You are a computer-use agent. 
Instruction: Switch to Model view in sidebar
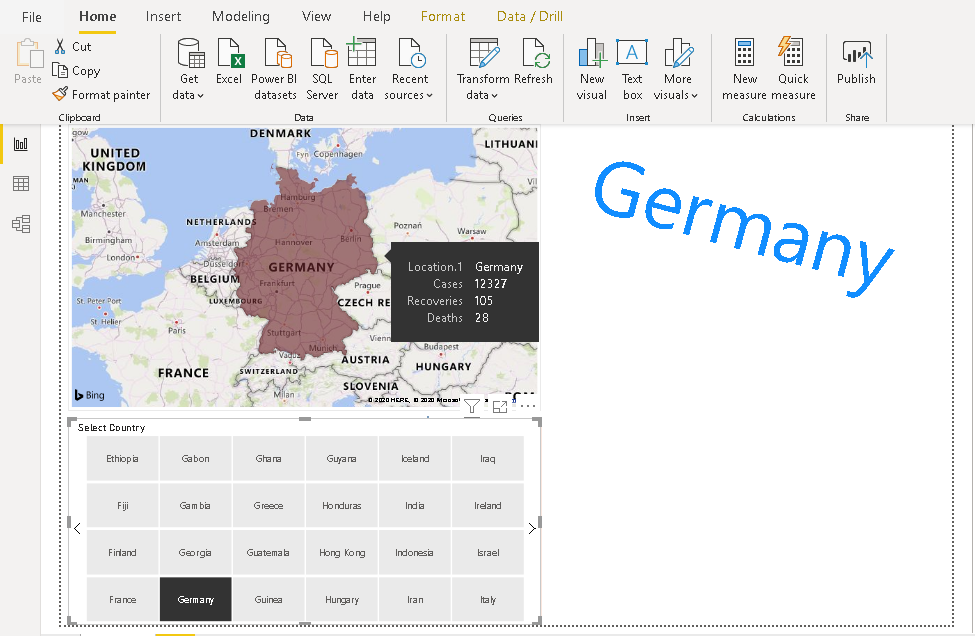point(21,224)
